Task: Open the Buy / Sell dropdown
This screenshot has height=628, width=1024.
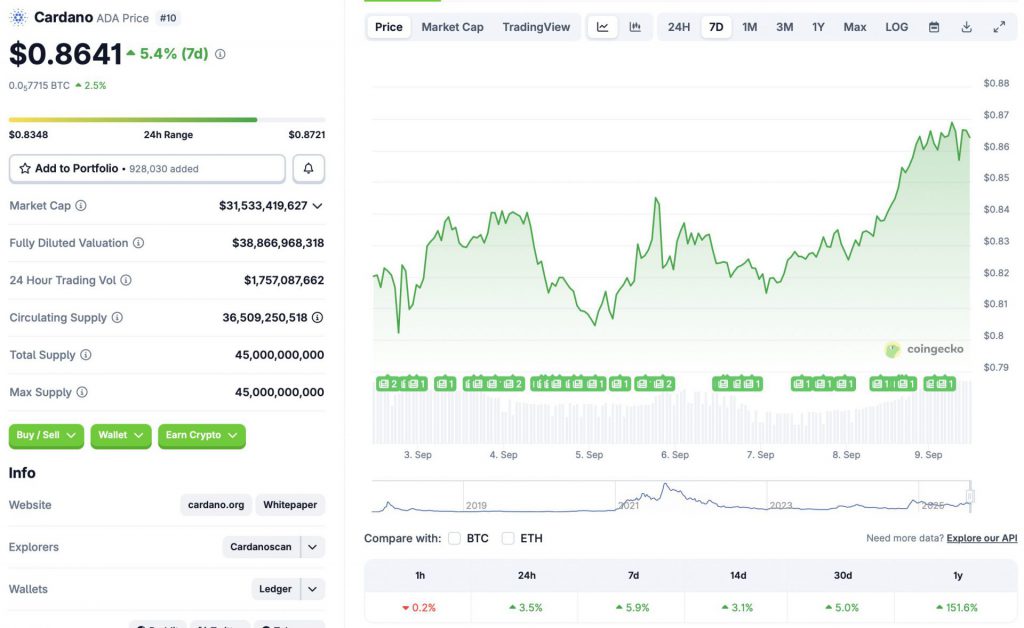Action: point(46,435)
